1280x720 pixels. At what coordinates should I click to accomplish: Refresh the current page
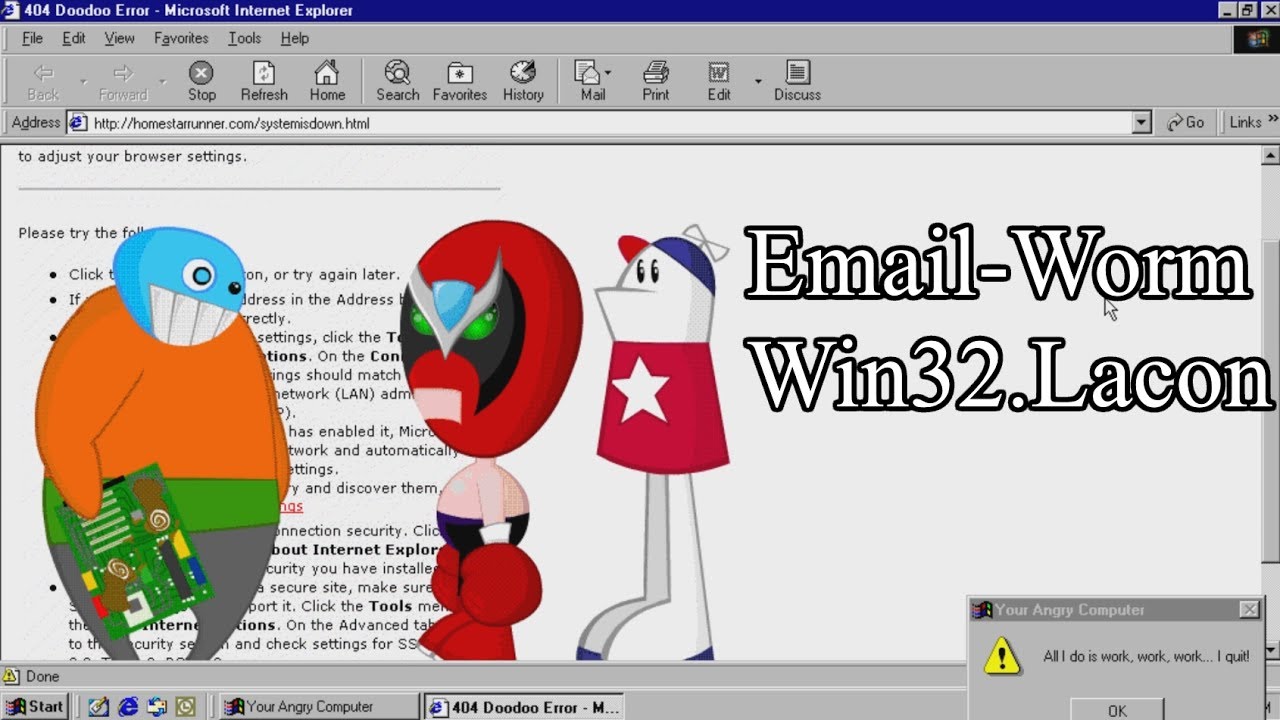(x=264, y=81)
